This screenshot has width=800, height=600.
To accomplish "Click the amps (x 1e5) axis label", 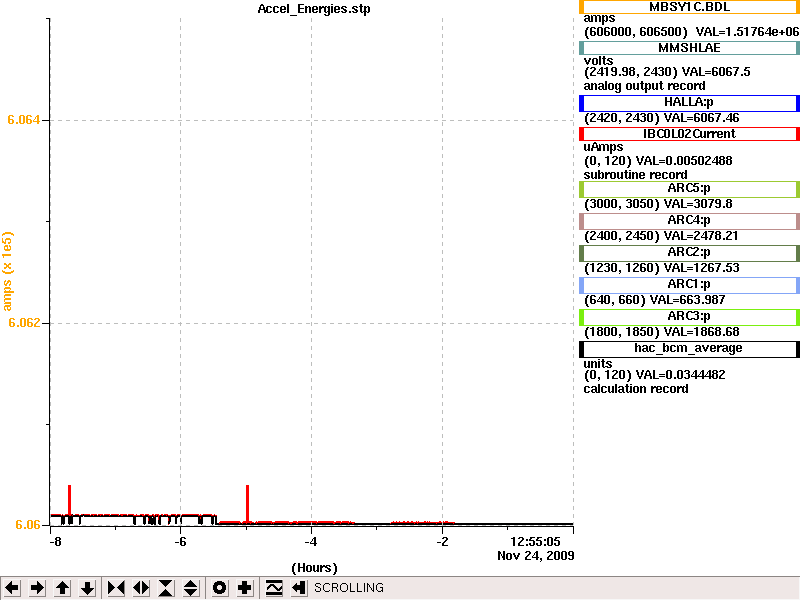I will 7,271.
